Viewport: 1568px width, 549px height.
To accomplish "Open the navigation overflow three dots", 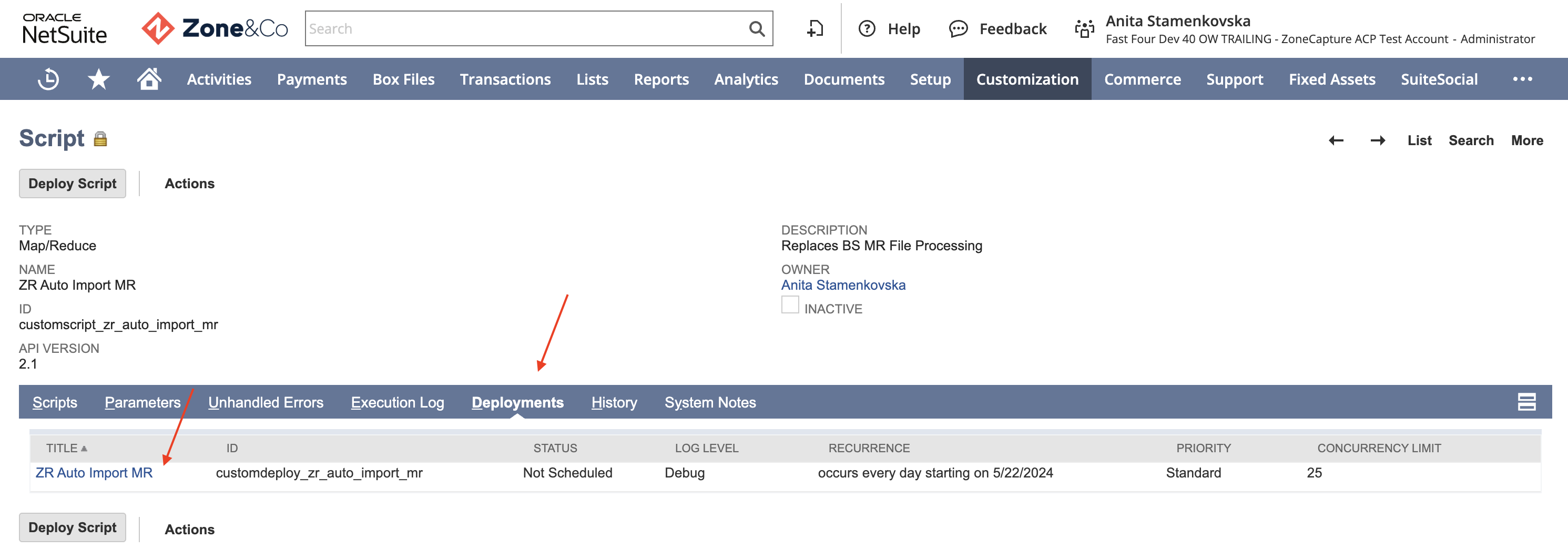I will [x=1522, y=79].
